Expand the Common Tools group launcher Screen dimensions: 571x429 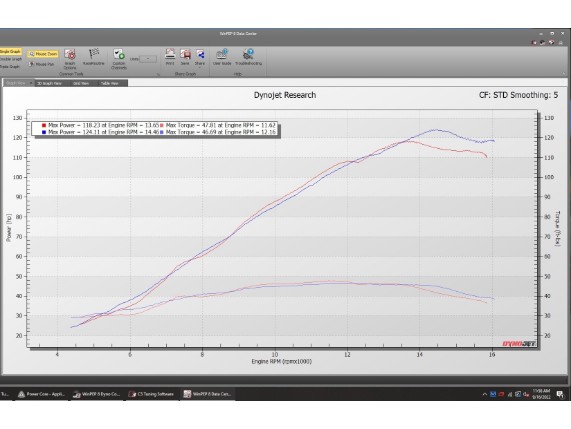click(x=158, y=74)
